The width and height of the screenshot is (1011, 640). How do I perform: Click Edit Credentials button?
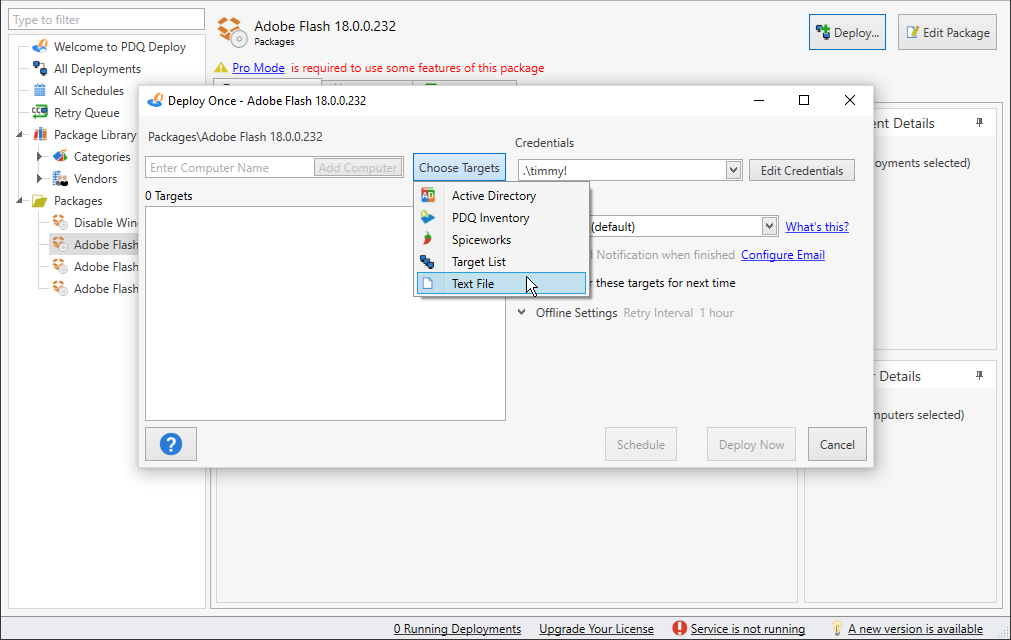tap(801, 170)
